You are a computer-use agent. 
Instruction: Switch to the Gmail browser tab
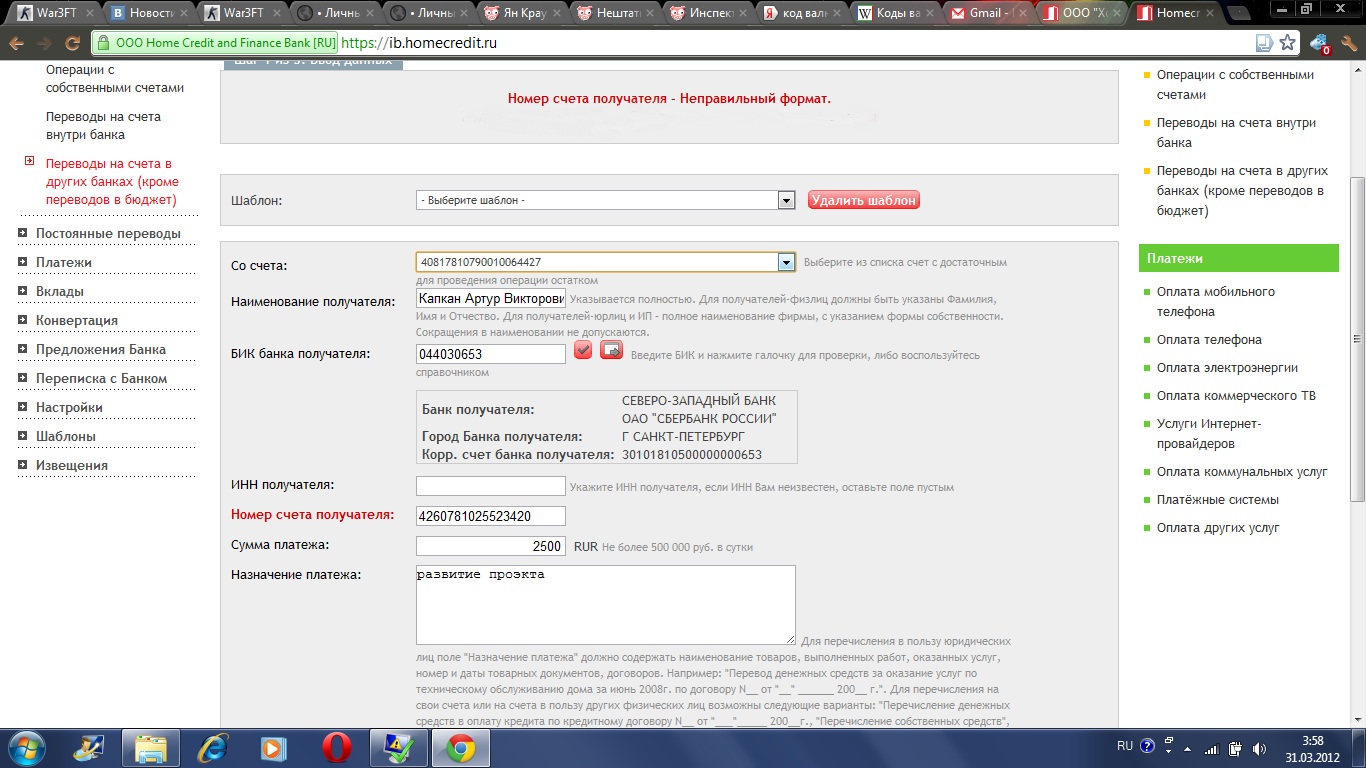pyautogui.click(x=986, y=14)
